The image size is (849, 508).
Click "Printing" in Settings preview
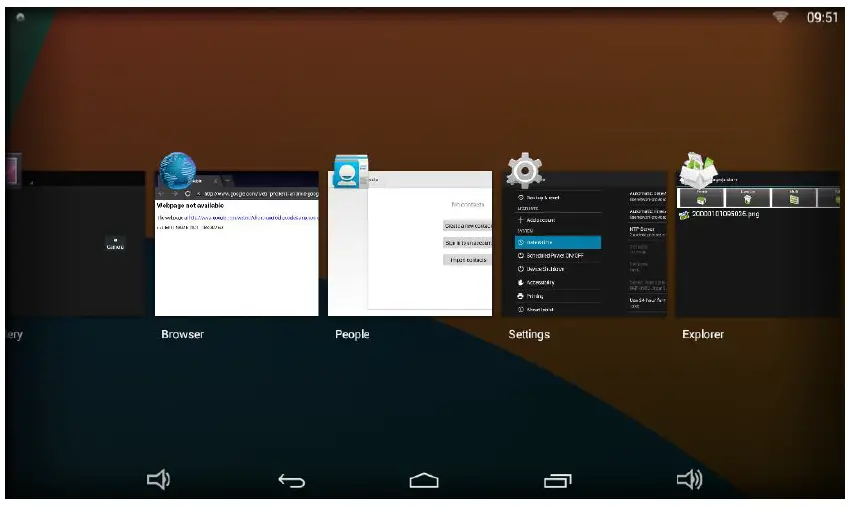coord(535,296)
